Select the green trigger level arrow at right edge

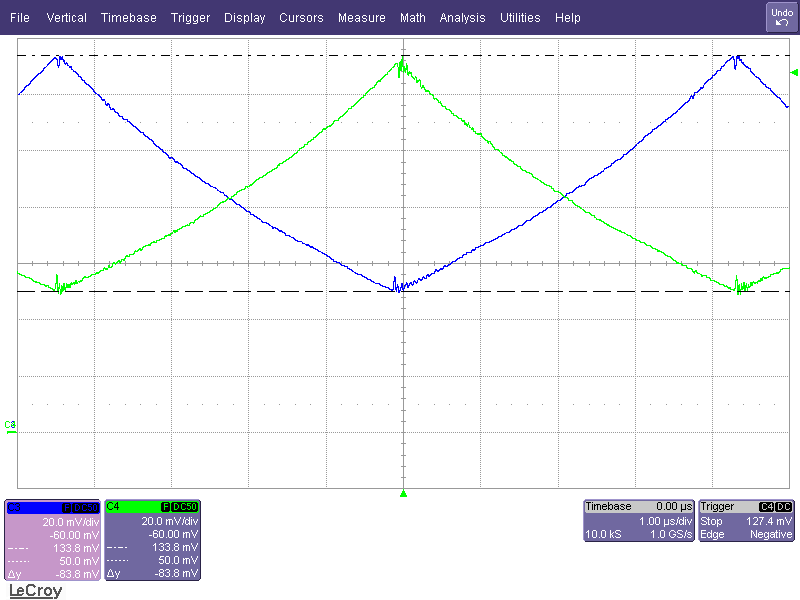tap(794, 72)
